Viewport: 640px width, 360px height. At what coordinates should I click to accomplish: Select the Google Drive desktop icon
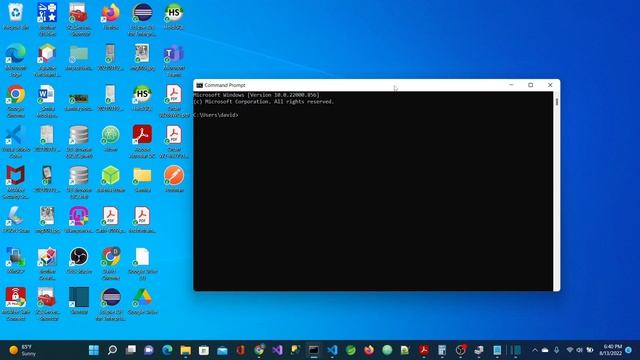coord(142,300)
